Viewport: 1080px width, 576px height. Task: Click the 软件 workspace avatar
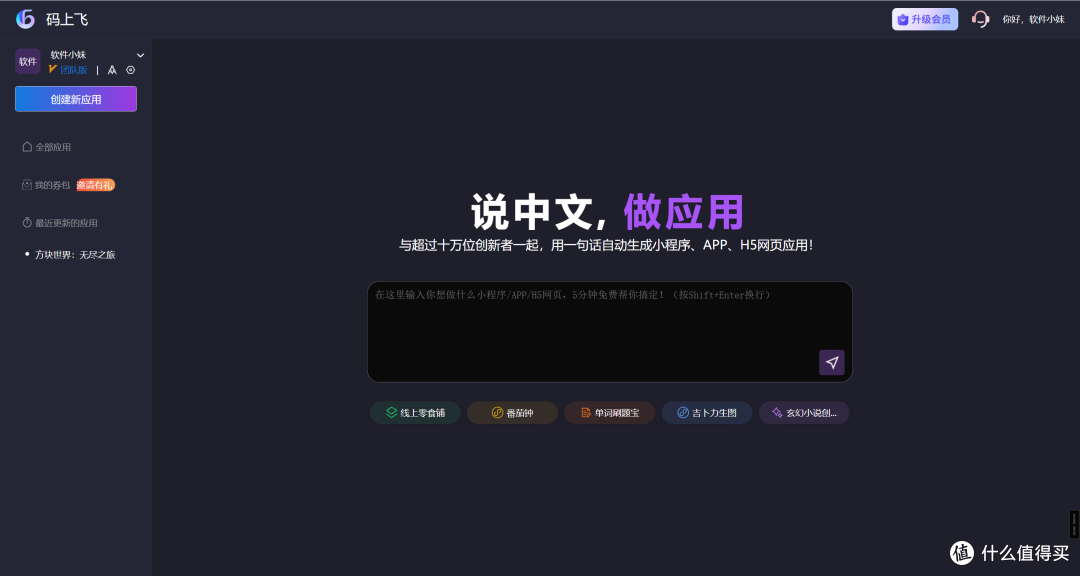(28, 61)
